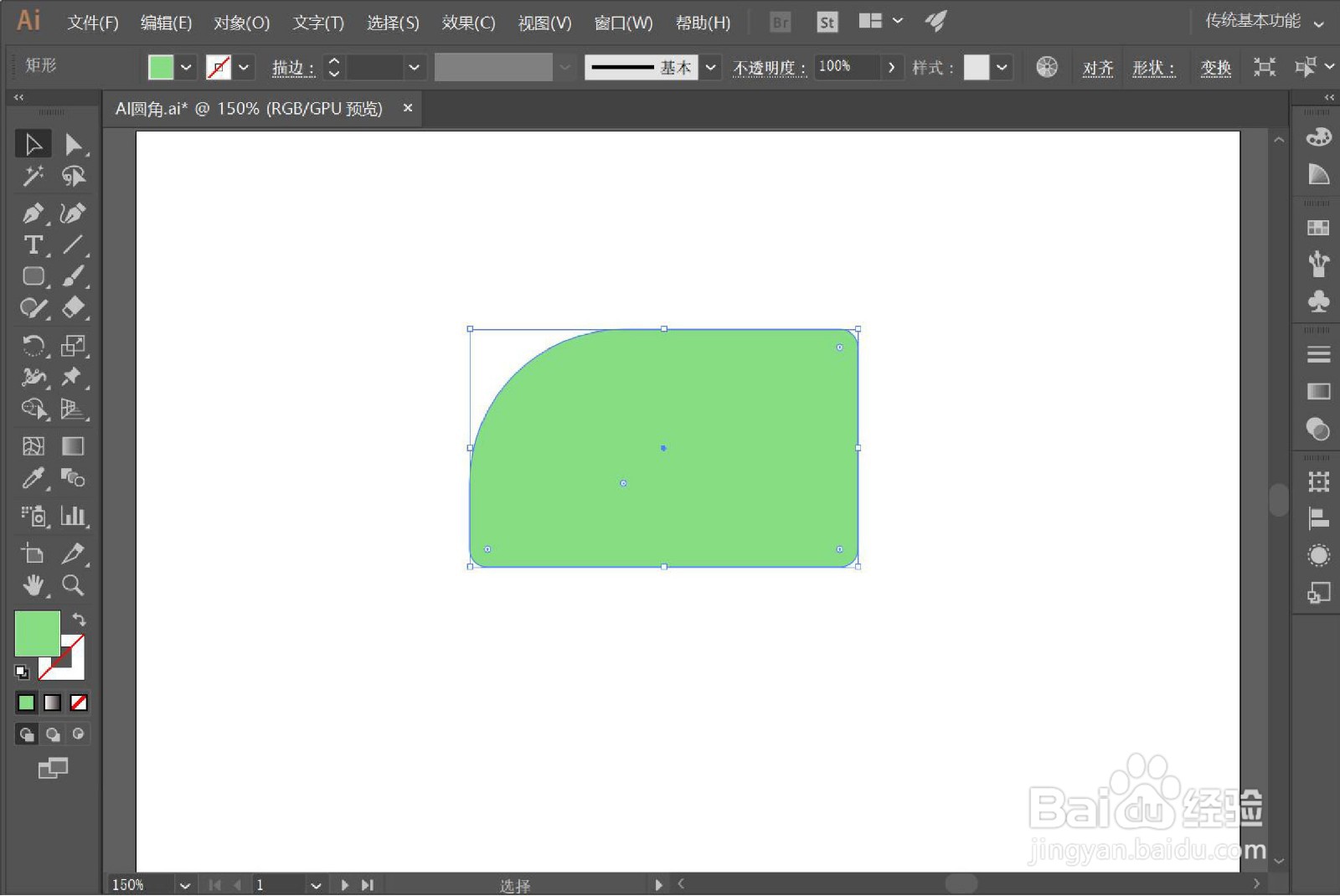1340x896 pixels.
Task: Open the 文件(F) menu
Action: 93,23
